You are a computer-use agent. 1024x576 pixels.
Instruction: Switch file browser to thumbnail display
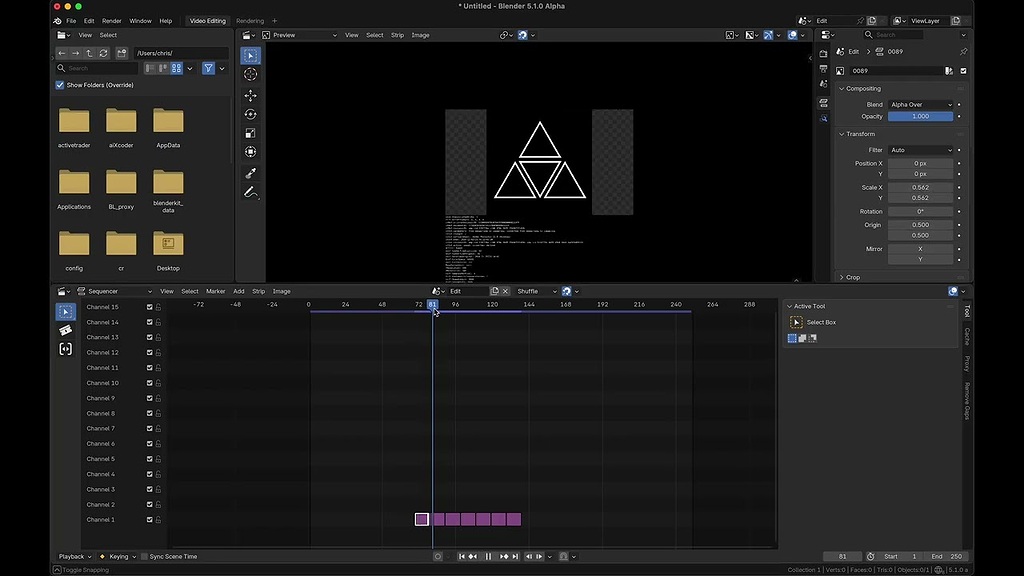point(176,68)
